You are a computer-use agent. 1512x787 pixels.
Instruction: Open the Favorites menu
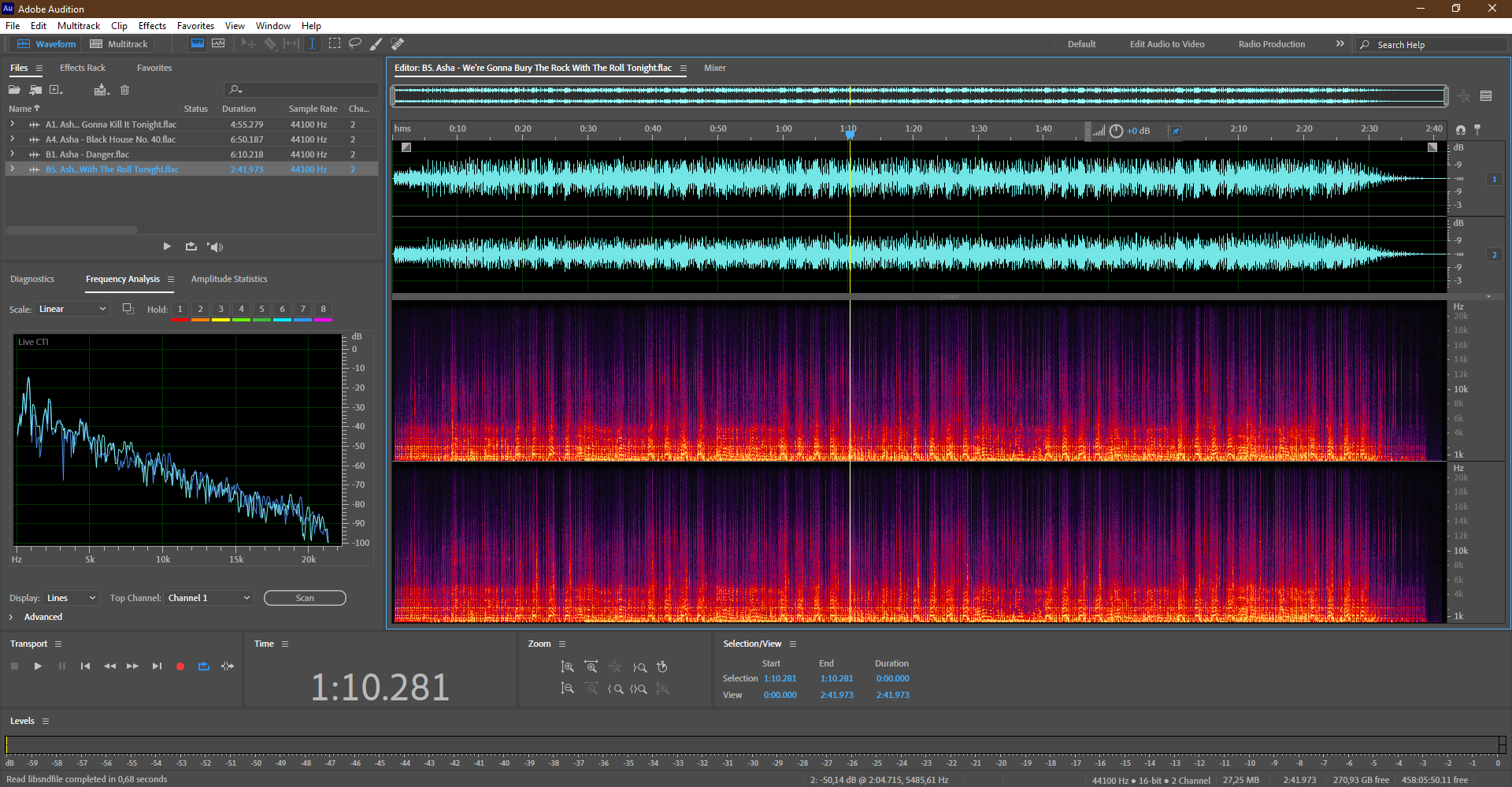click(195, 26)
